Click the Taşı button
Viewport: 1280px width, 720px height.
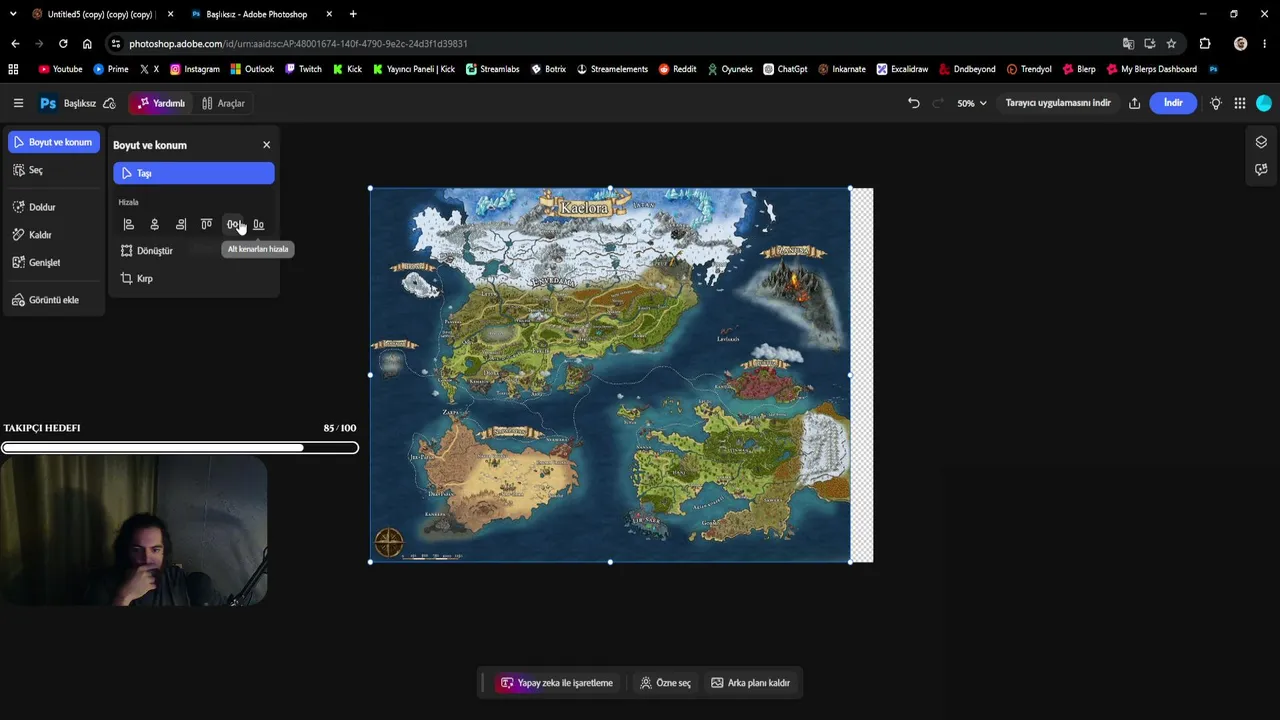coord(194,173)
